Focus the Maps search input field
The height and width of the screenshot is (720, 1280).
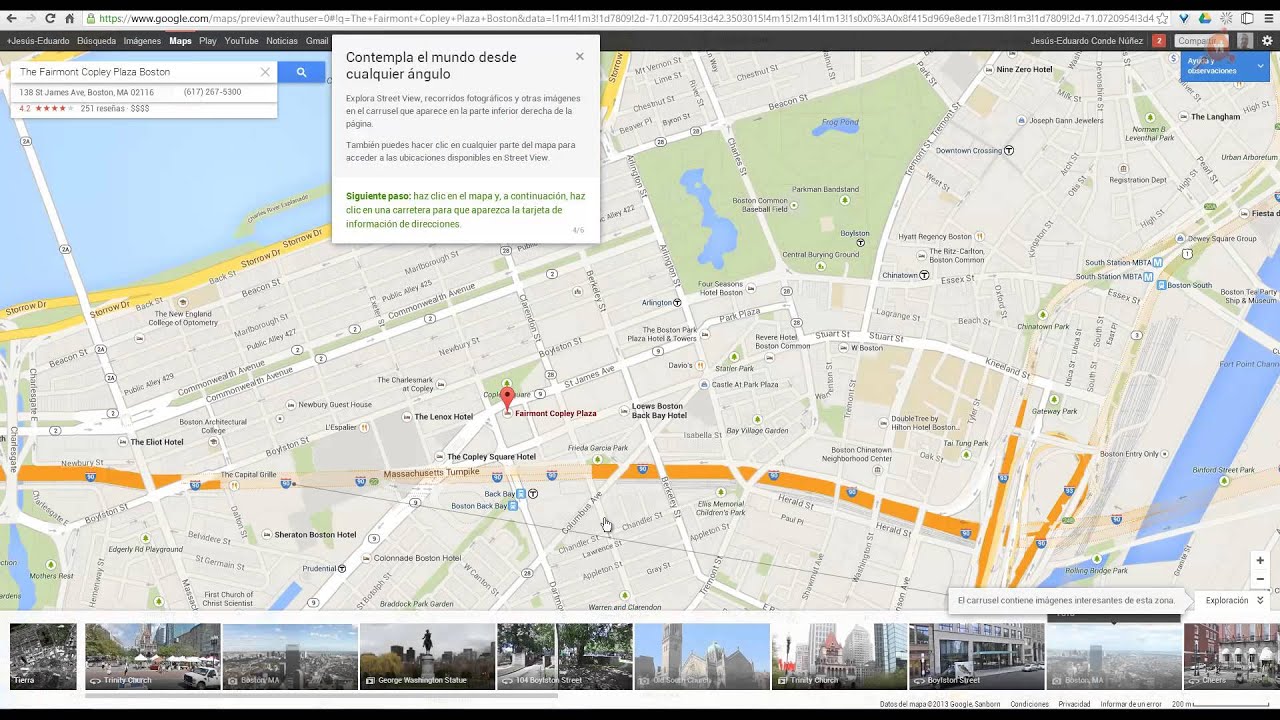click(x=138, y=72)
